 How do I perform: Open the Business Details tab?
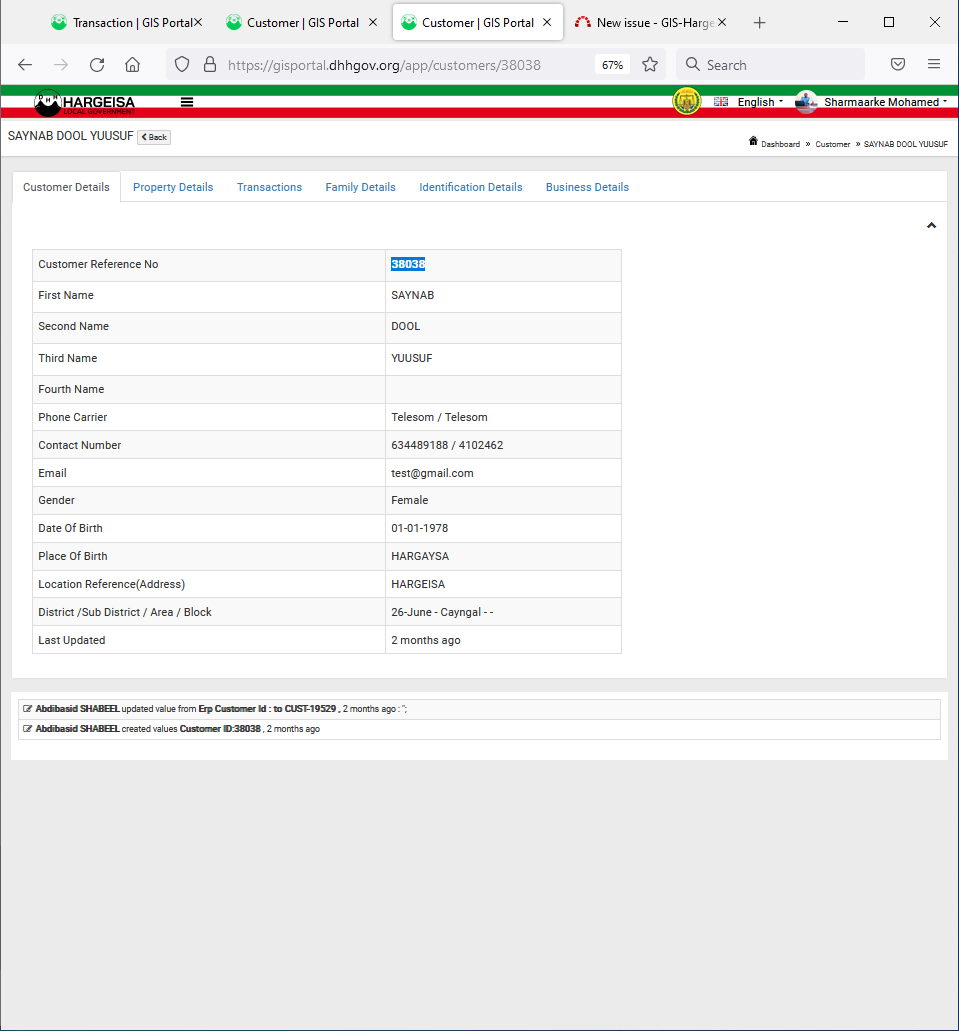[x=587, y=187]
